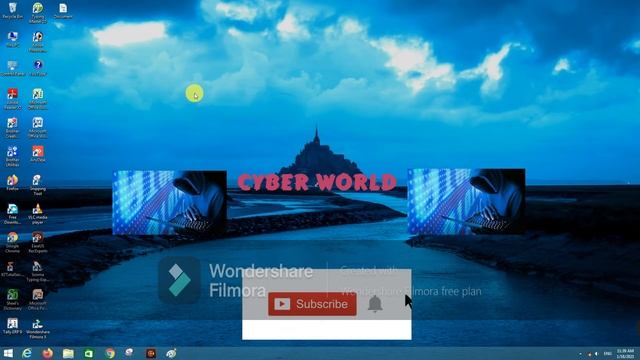Open the taskbar clock and date

tap(625, 353)
